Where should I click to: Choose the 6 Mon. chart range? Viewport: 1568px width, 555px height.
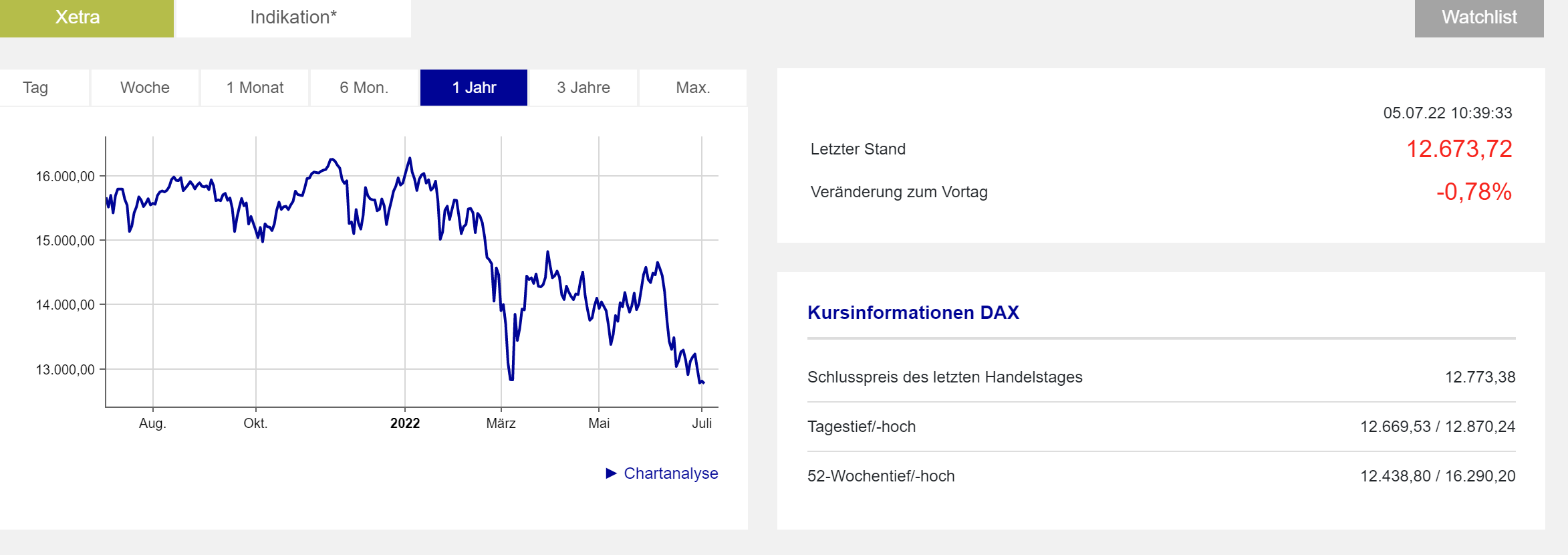click(x=364, y=88)
